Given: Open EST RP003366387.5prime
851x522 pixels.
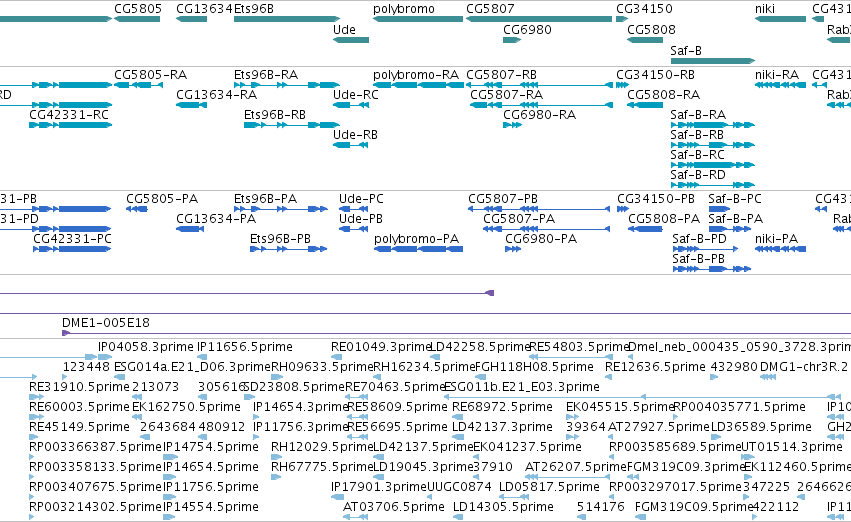Looking at the screenshot, I should click(96, 447).
